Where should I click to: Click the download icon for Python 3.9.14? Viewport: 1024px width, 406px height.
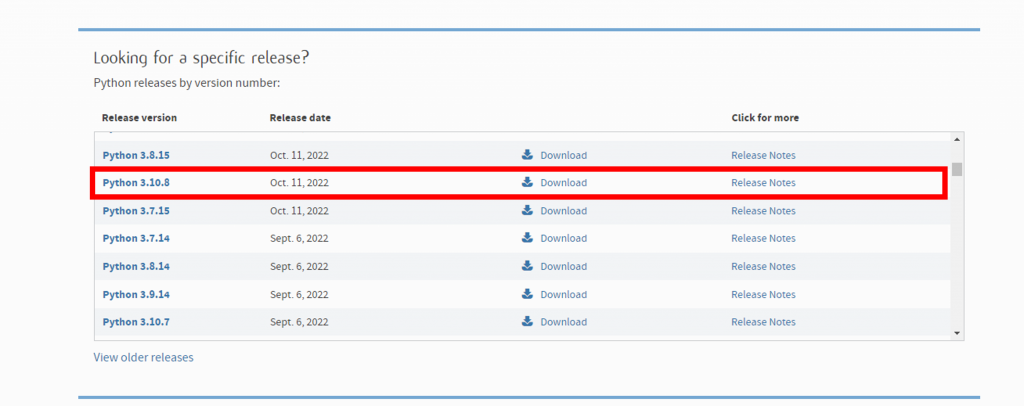[x=528, y=294]
